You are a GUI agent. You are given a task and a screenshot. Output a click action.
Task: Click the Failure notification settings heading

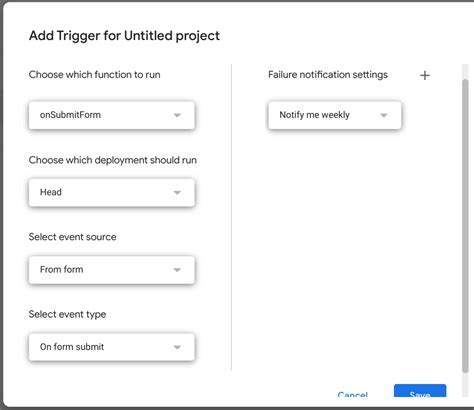(328, 75)
